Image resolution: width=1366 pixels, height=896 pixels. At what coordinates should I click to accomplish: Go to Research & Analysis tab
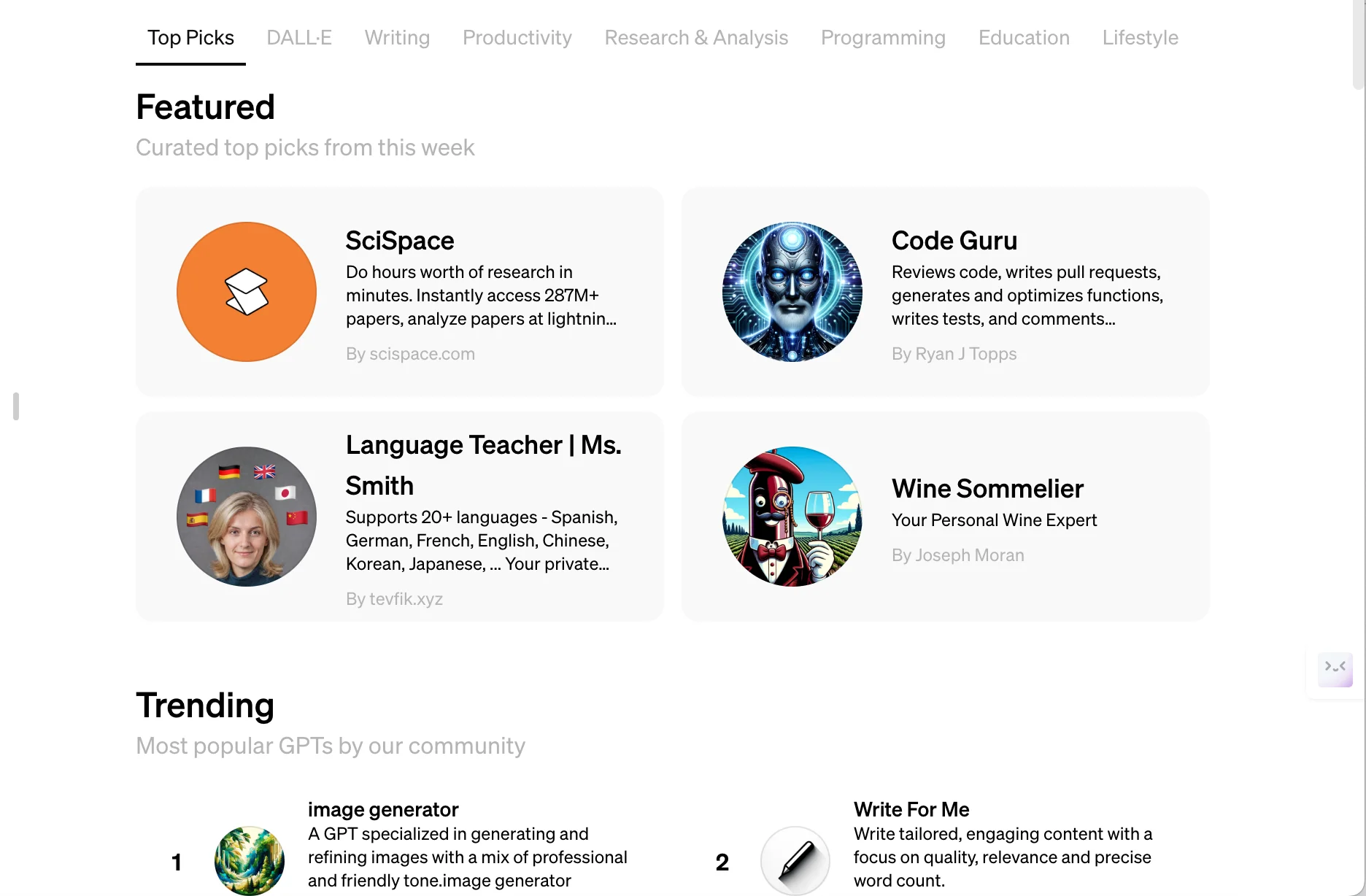pyautogui.click(x=696, y=38)
